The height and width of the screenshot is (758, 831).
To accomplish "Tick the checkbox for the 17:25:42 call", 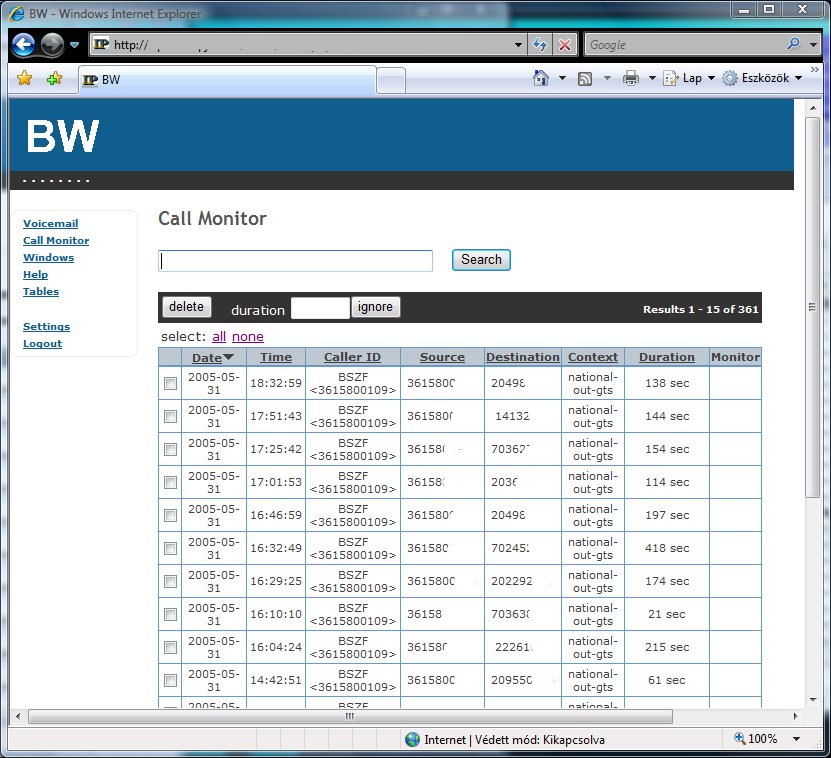I will (171, 450).
